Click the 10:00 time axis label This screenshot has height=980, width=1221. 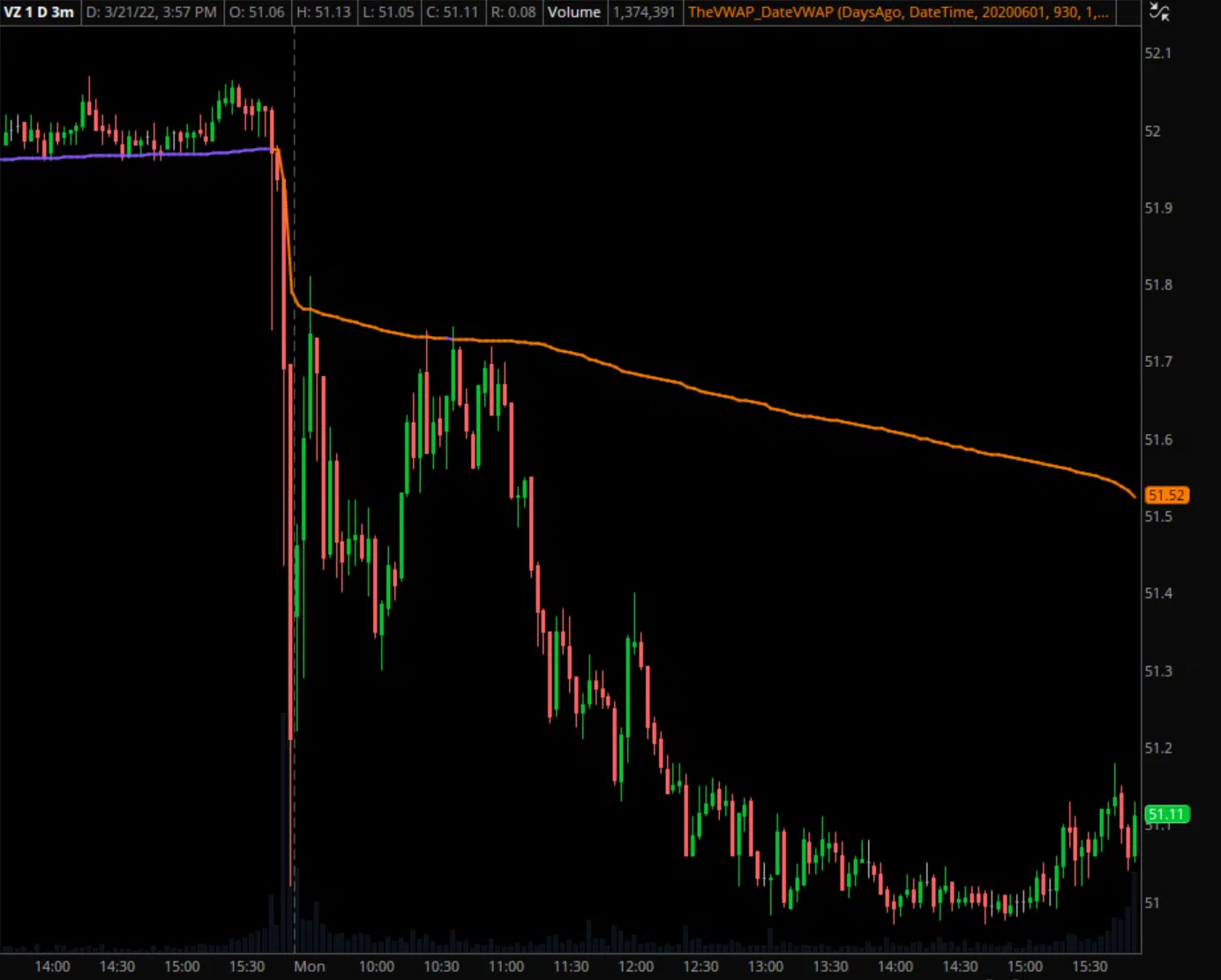[x=377, y=967]
